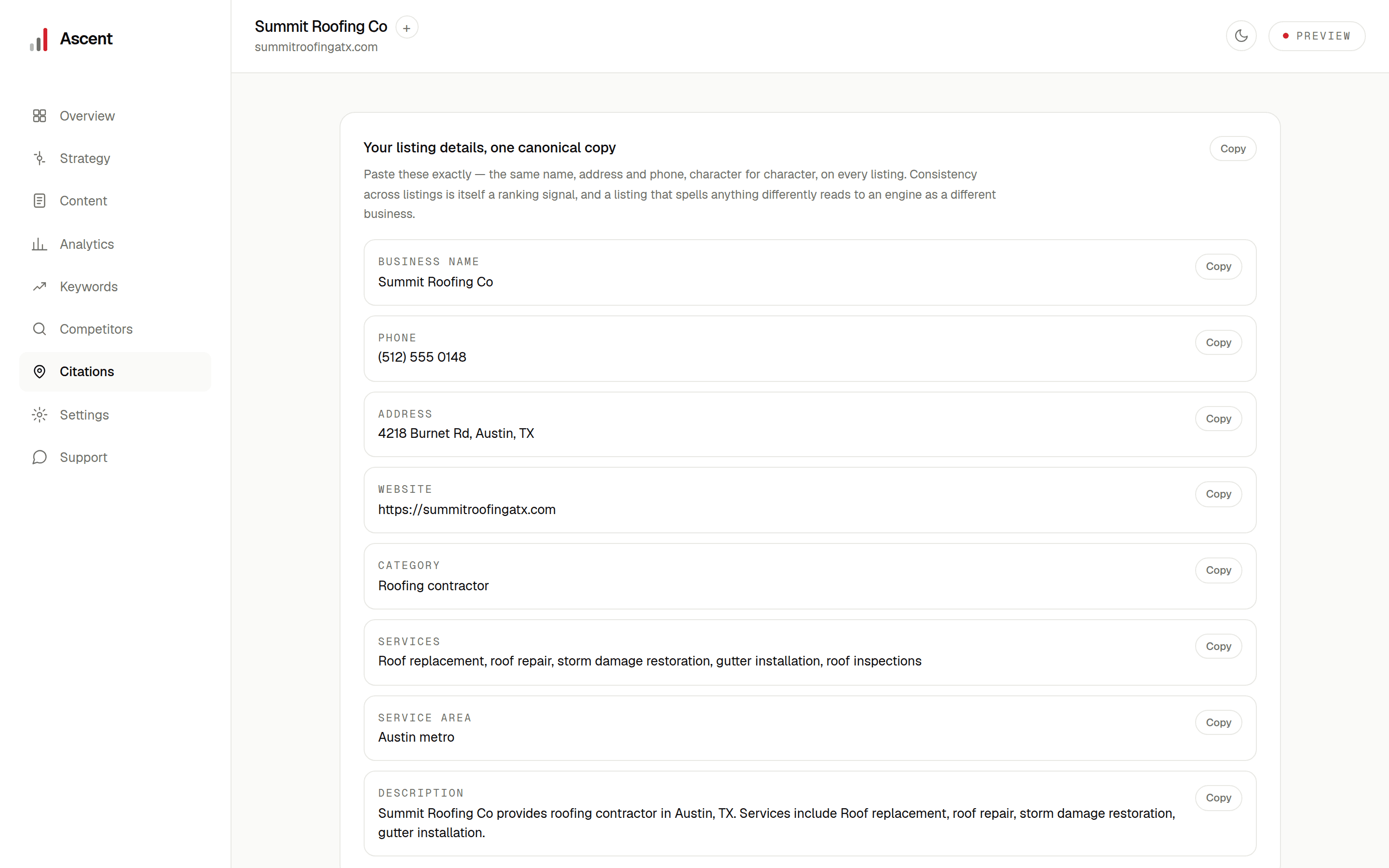This screenshot has width=1389, height=868.
Task: Copy the Category field
Action: [1218, 570]
